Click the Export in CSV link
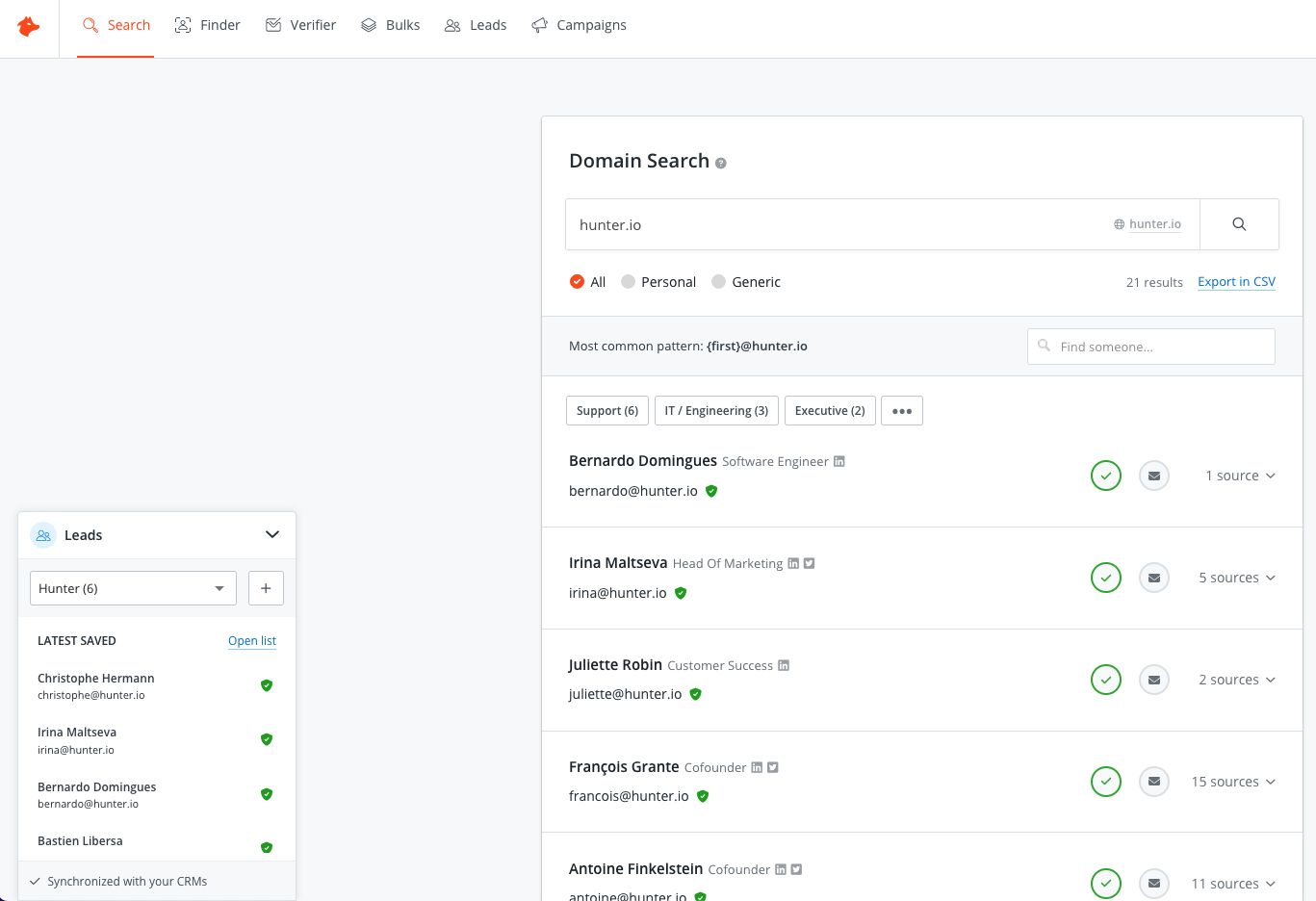The width and height of the screenshot is (1316, 901). [x=1236, y=282]
